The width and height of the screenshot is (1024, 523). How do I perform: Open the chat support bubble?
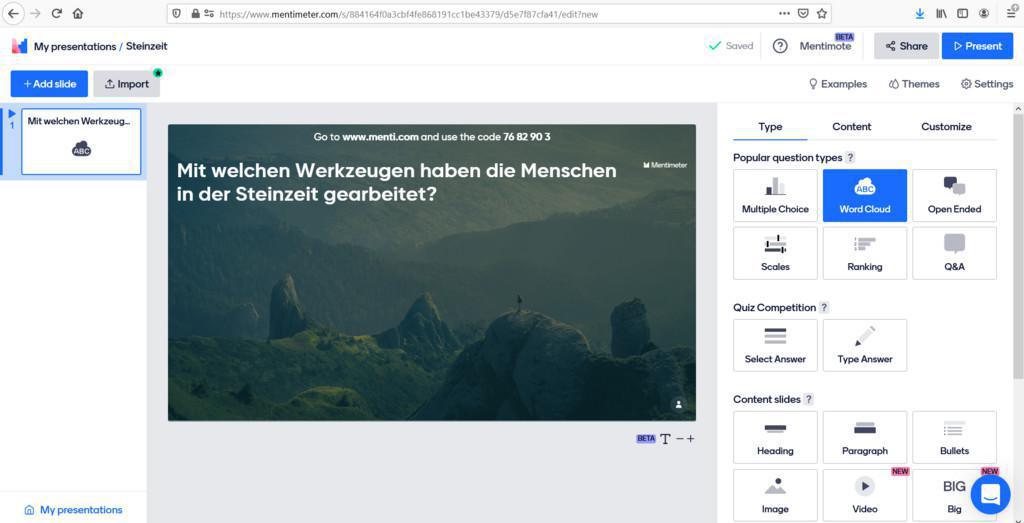point(990,494)
